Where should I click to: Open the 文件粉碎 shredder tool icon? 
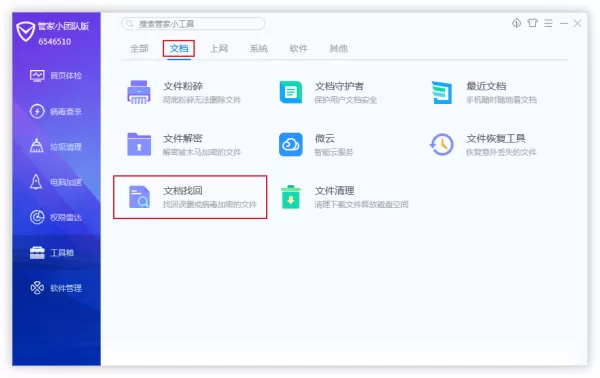139,92
